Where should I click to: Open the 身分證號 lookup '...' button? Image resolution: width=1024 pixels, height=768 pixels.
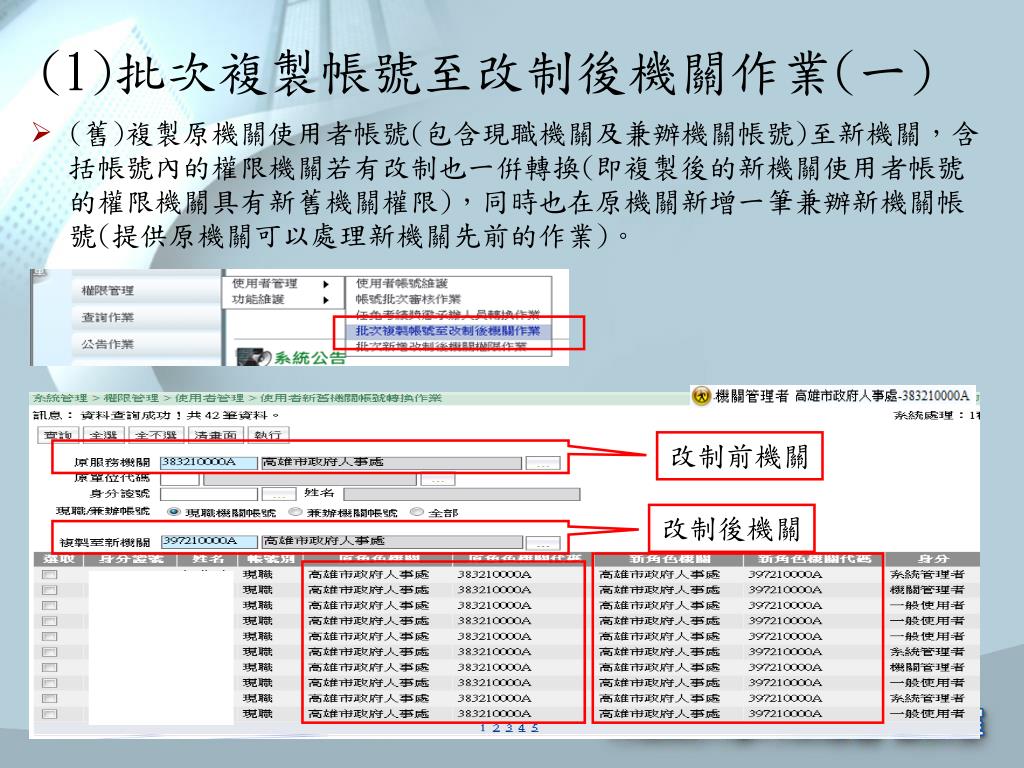(278, 495)
